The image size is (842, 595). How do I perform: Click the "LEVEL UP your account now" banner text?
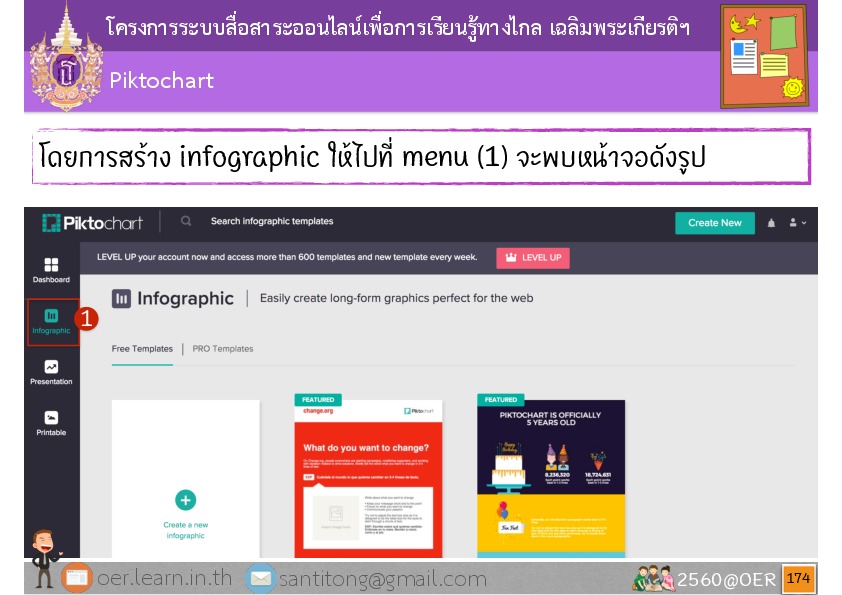[x=287, y=257]
